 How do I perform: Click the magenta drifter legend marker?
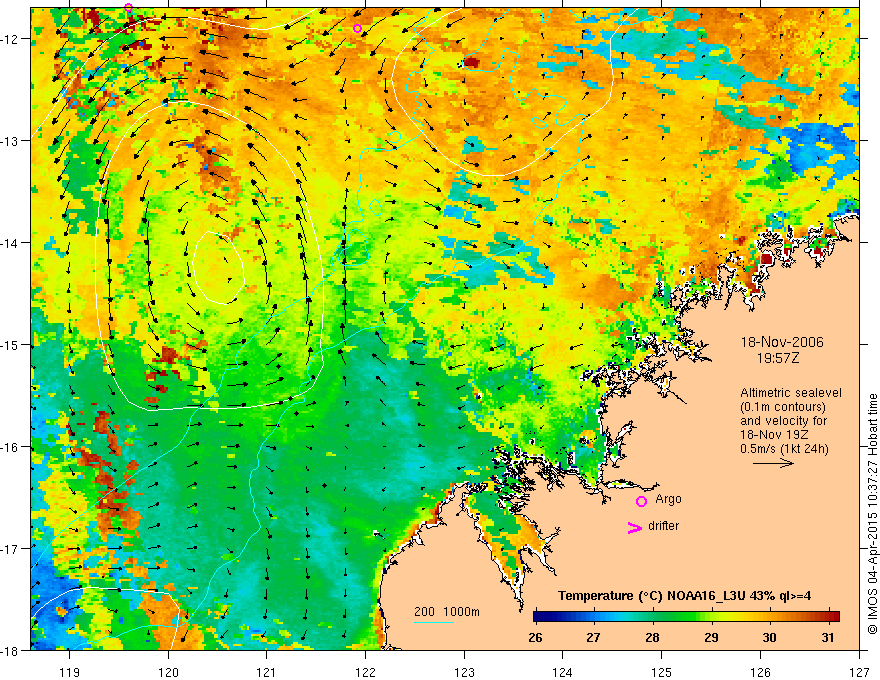coord(635,527)
